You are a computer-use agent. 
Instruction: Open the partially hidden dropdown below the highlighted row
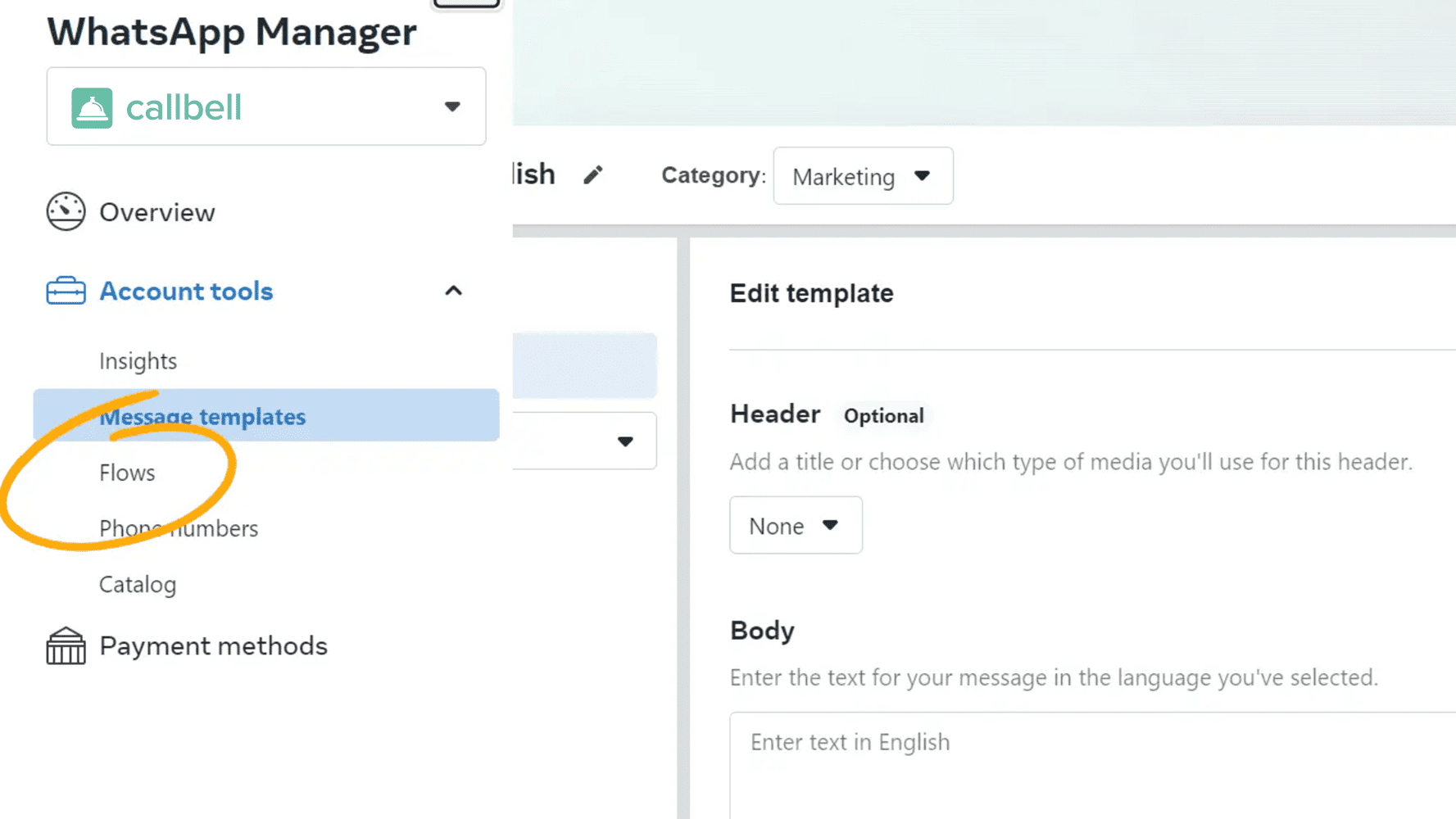tap(584, 441)
